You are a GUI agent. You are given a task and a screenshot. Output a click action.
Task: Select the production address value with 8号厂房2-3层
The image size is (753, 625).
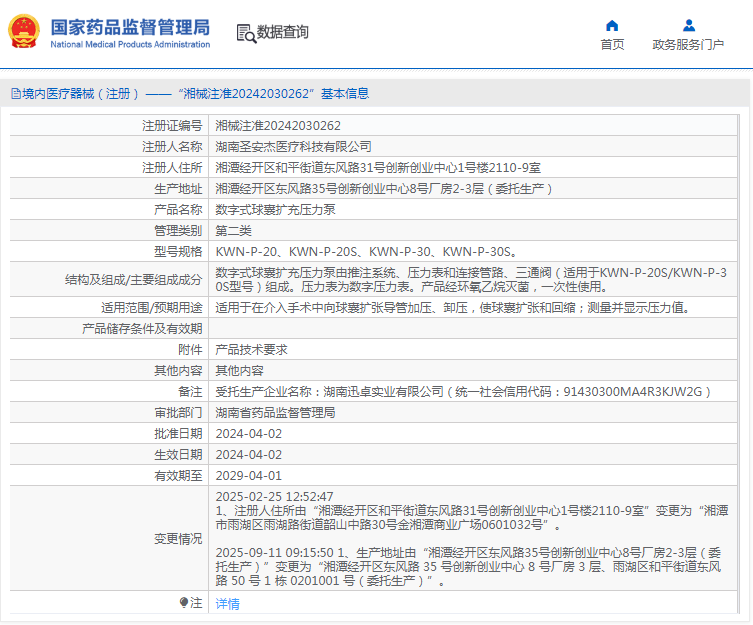pos(384,189)
